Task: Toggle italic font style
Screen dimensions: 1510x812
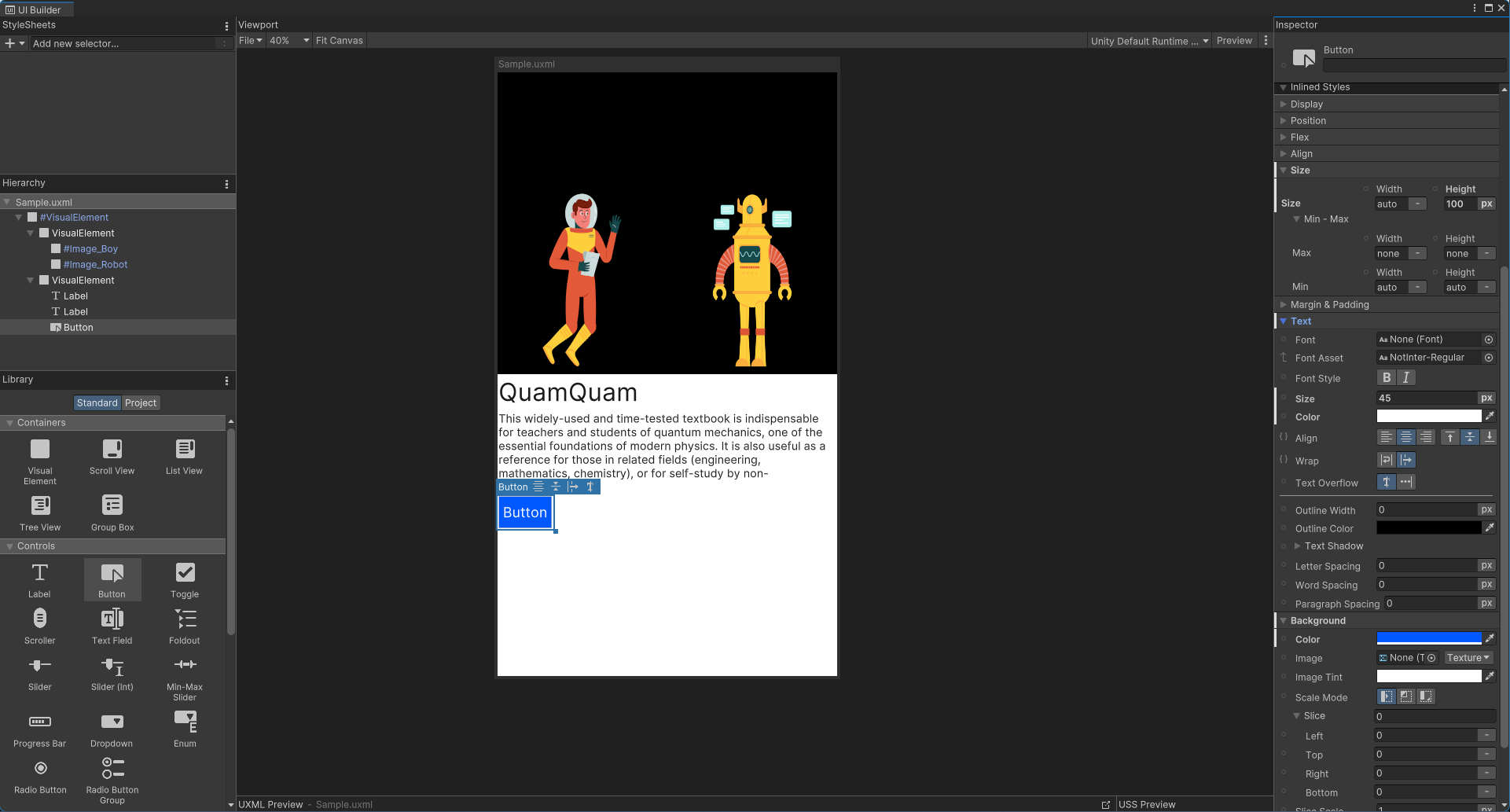Action: click(x=1406, y=378)
